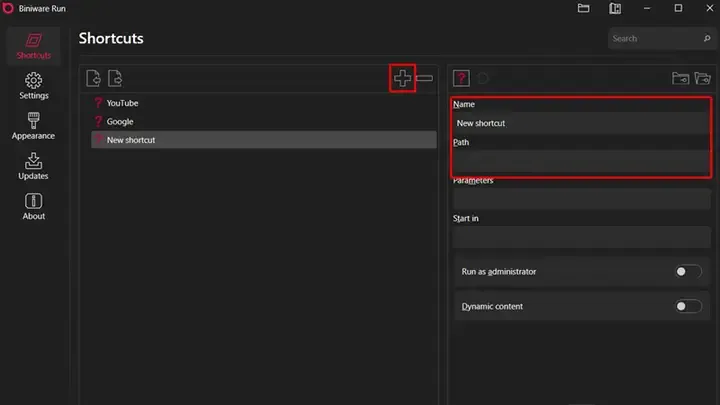Click the Path input field

581,160
